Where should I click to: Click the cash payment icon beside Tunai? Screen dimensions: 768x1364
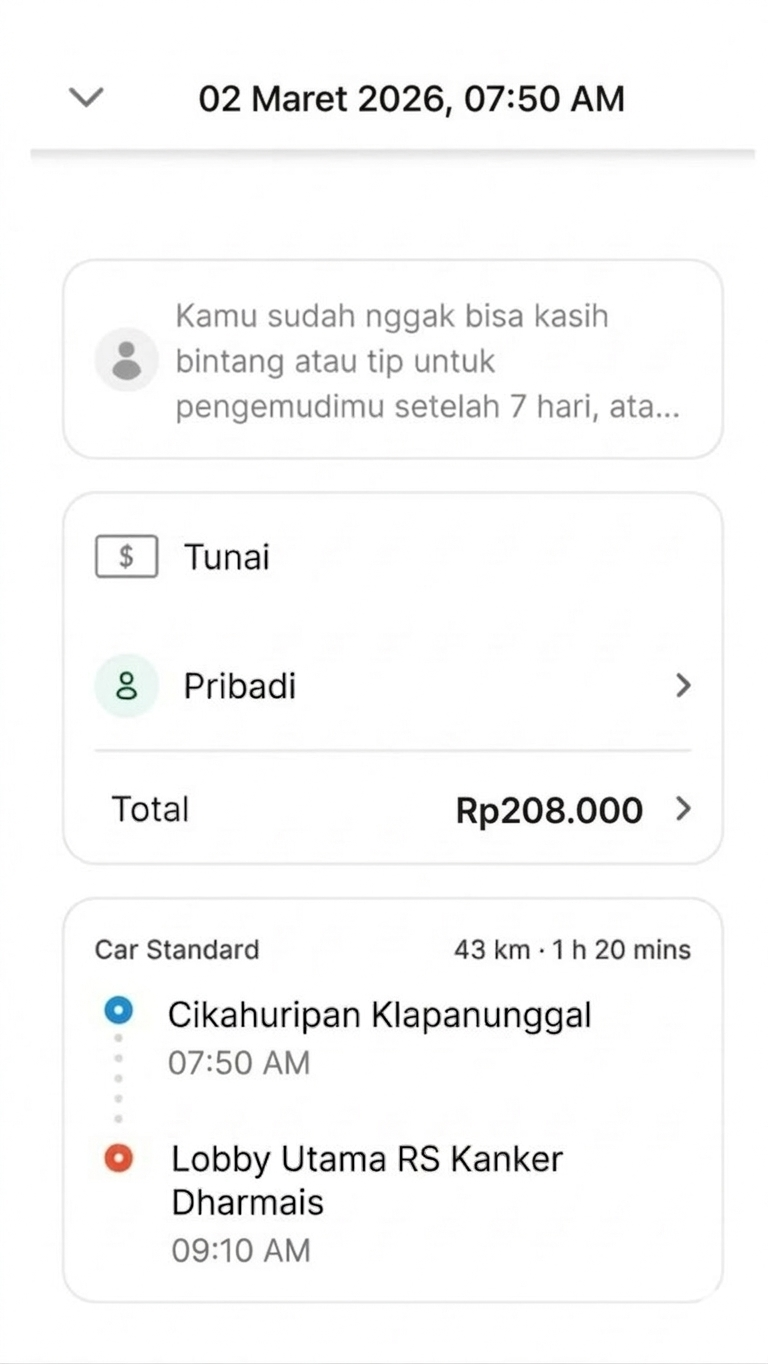[126, 557]
